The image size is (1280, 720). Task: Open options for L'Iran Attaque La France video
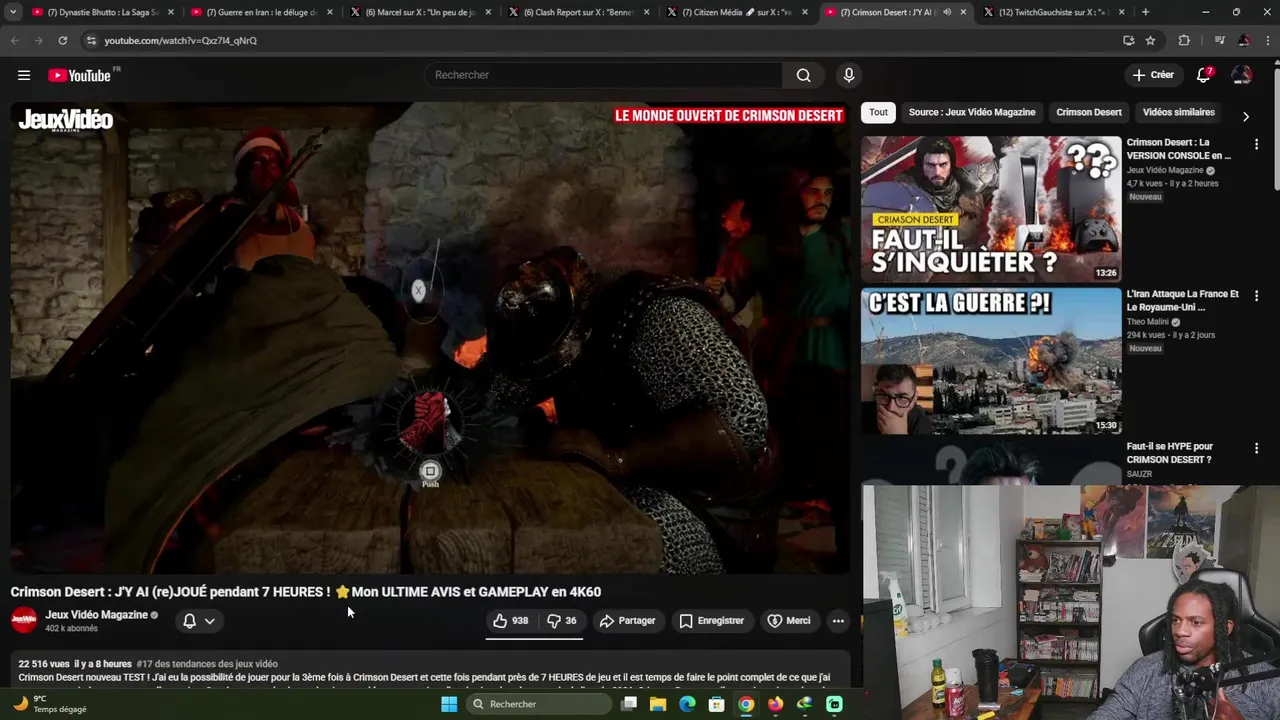1256,296
